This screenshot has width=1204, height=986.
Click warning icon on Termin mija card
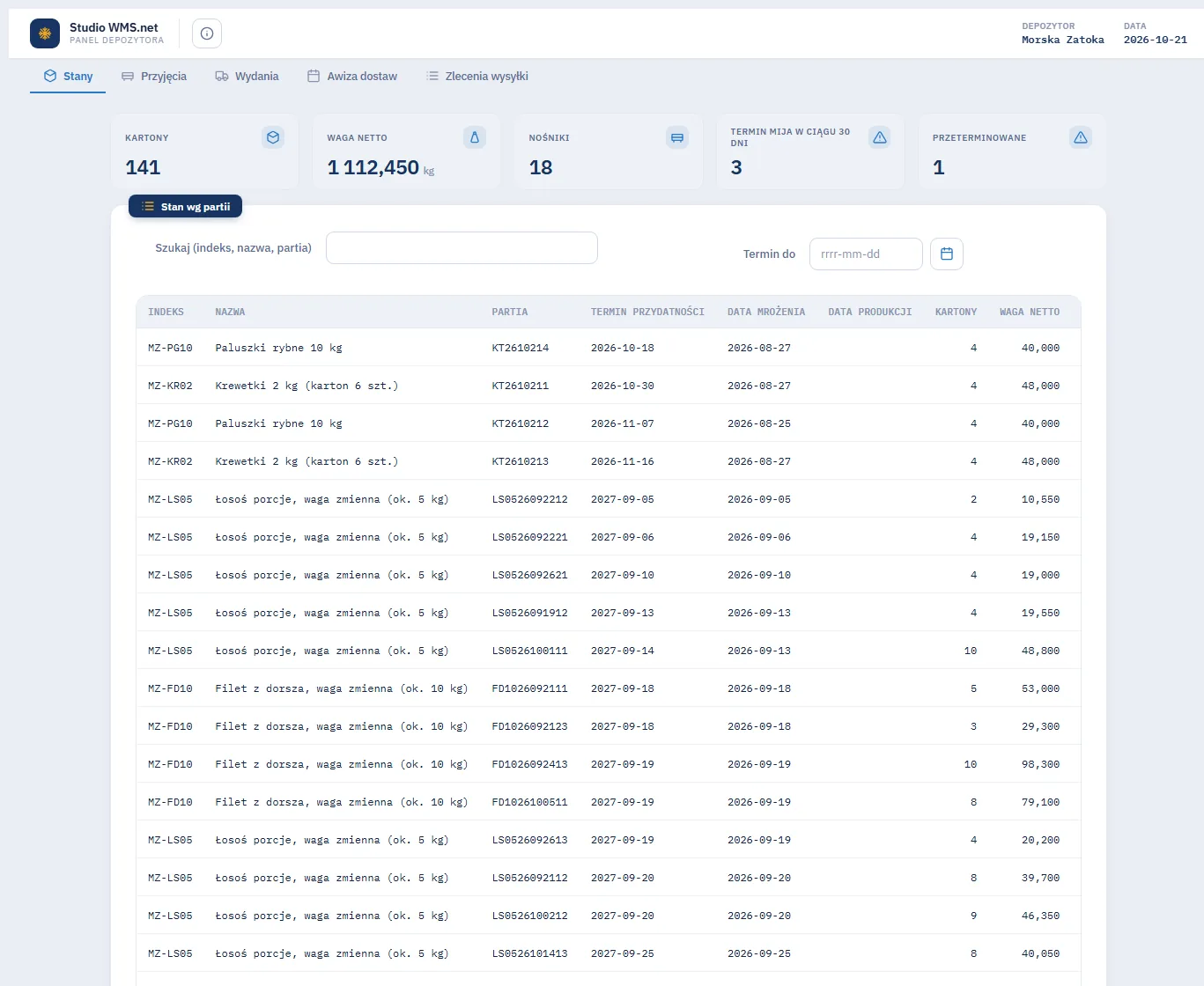(x=879, y=137)
